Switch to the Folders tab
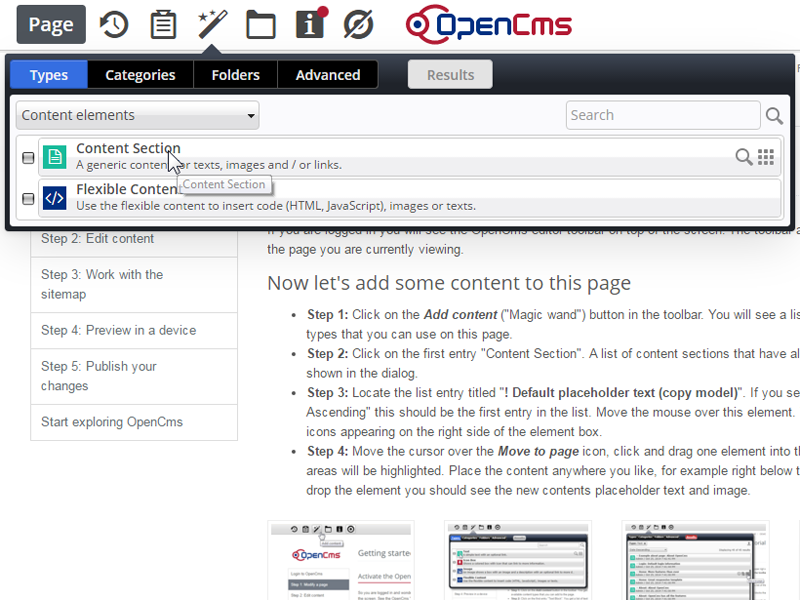Screen dimensions: 800x600 tap(236, 75)
